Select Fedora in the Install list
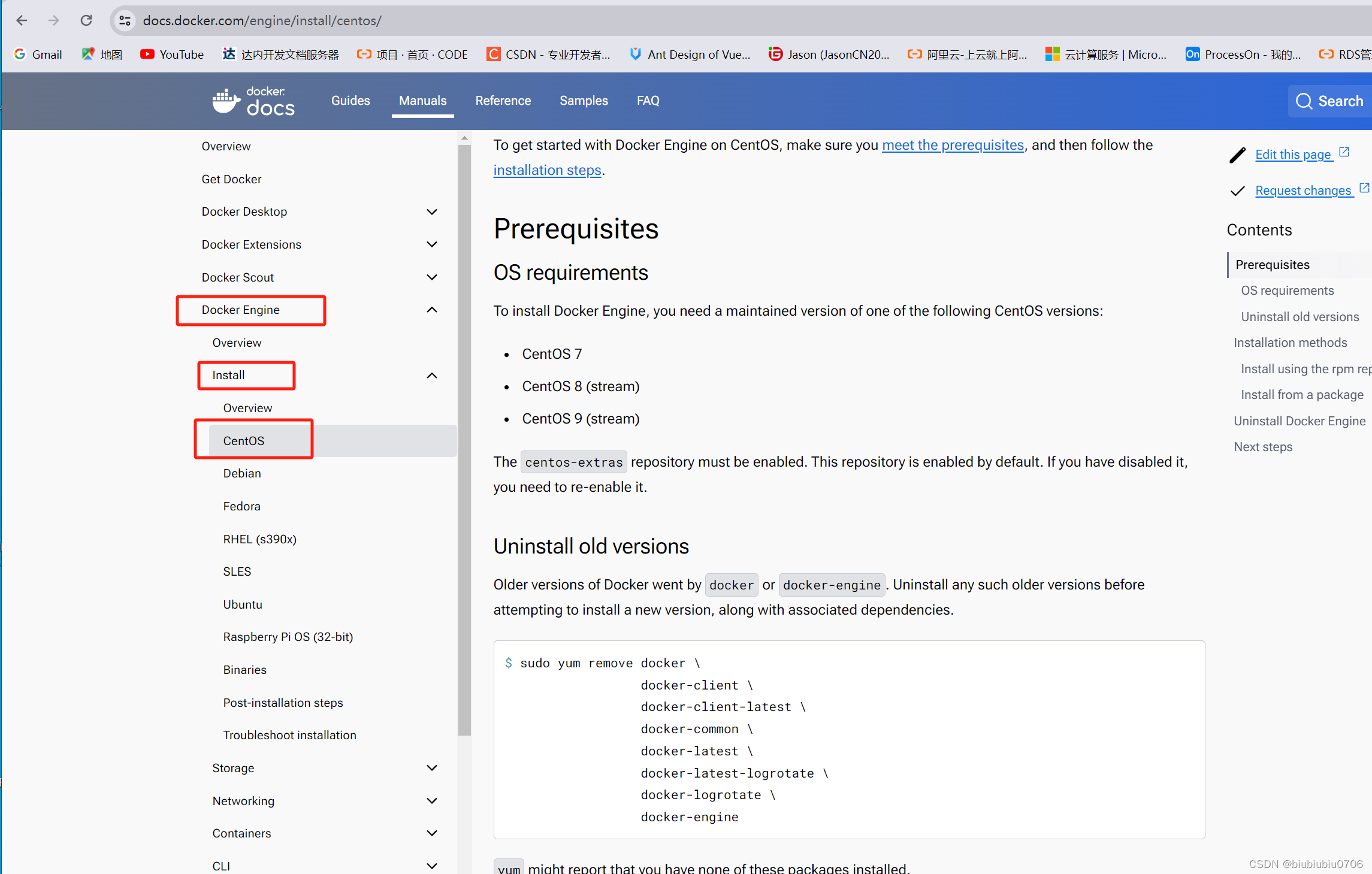The height and width of the screenshot is (874, 1372). coord(241,506)
